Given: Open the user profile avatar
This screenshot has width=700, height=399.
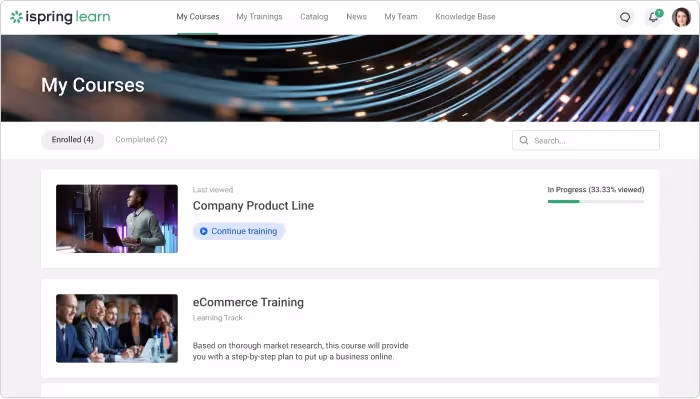Looking at the screenshot, I should (x=681, y=17).
